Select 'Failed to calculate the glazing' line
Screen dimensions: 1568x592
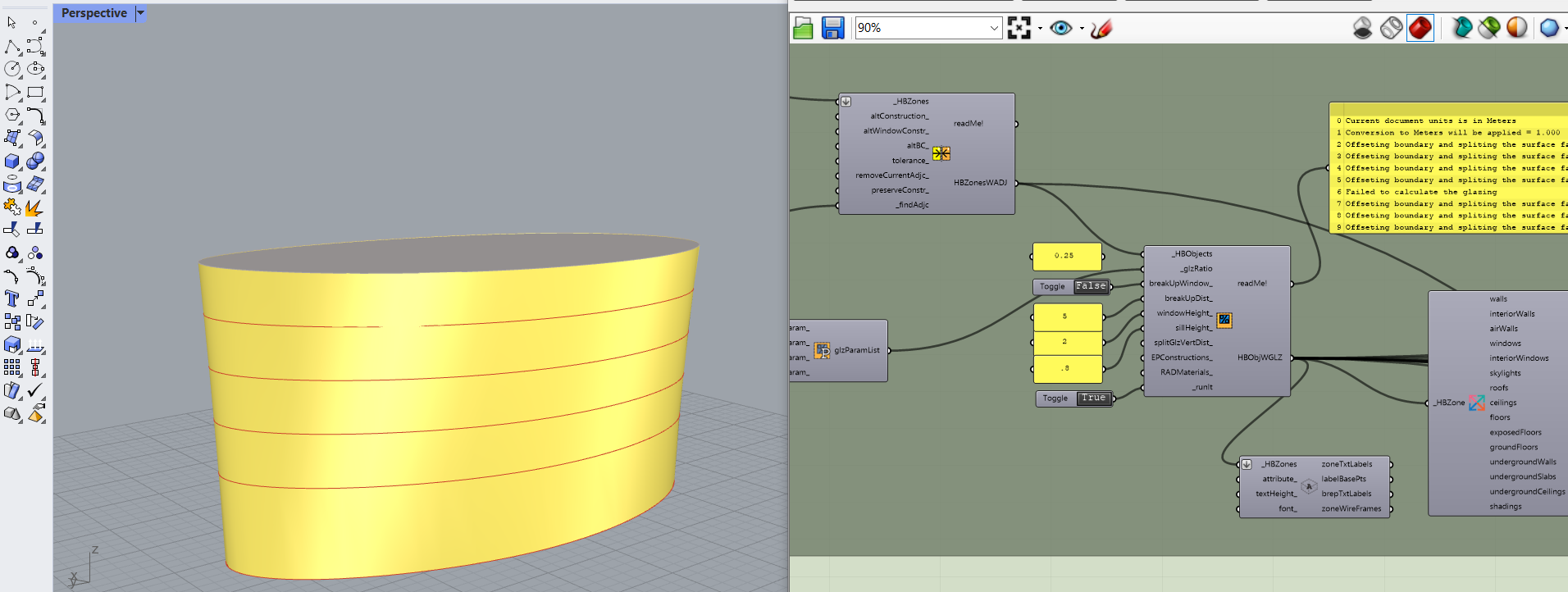point(1420,192)
